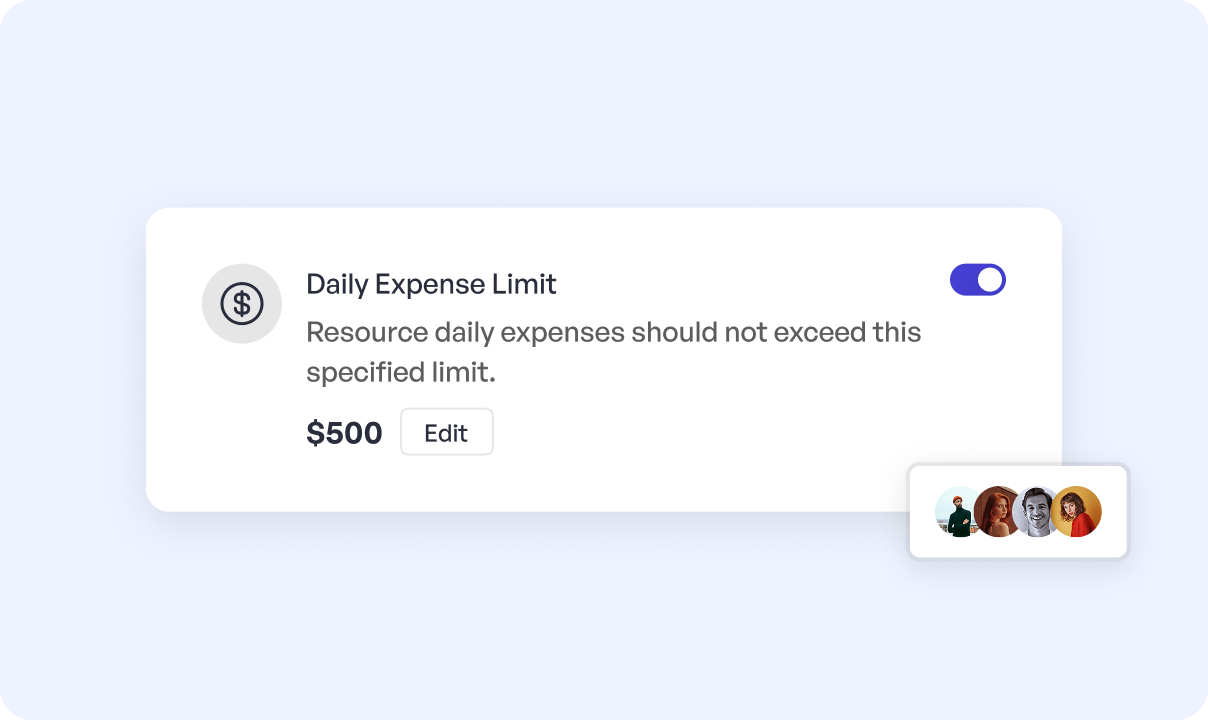Click the expense limit description text
1208x720 pixels.
613,351
